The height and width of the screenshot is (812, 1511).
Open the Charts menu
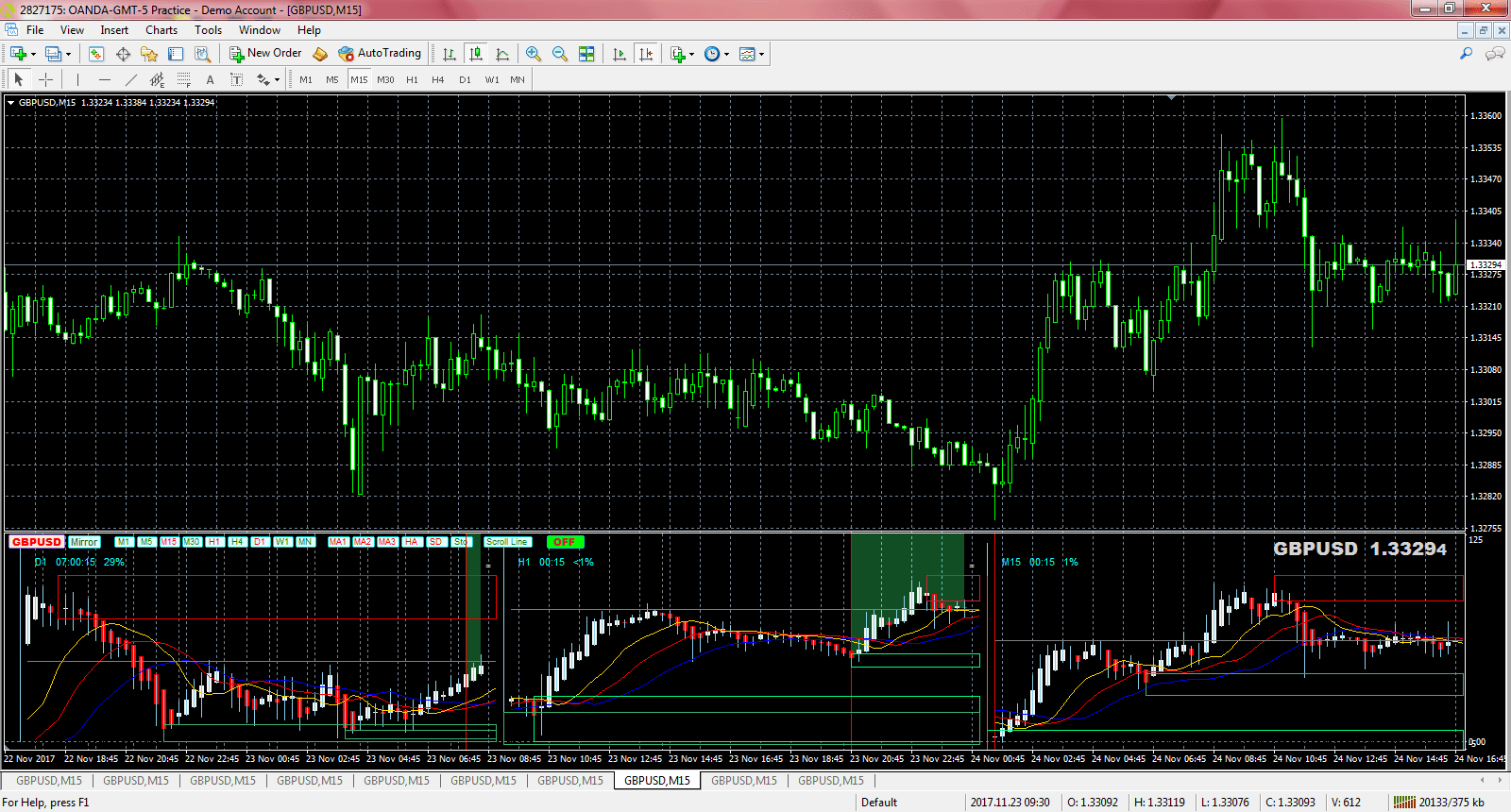(161, 30)
